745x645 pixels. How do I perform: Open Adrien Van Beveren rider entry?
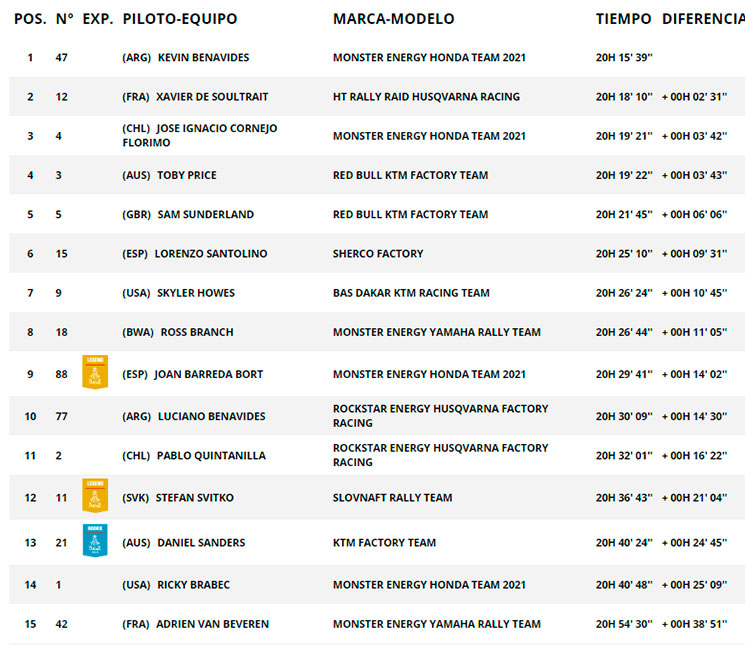(x=212, y=624)
